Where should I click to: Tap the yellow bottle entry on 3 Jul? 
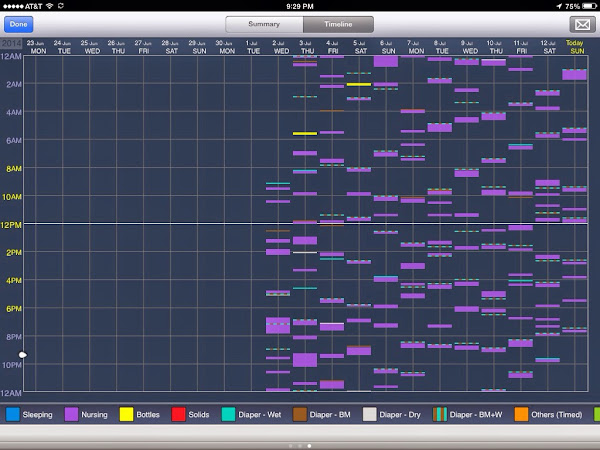tap(305, 134)
